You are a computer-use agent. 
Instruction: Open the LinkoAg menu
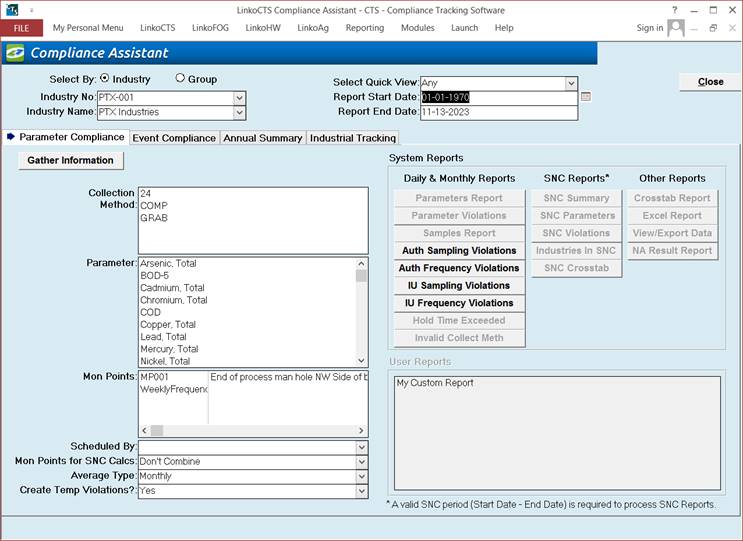click(313, 28)
